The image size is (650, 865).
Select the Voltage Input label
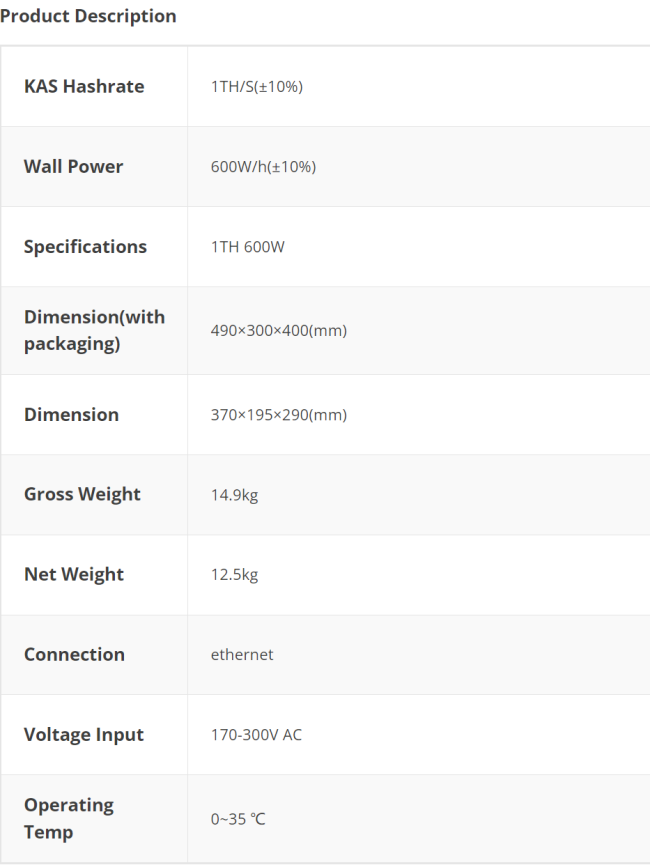click(x=84, y=735)
